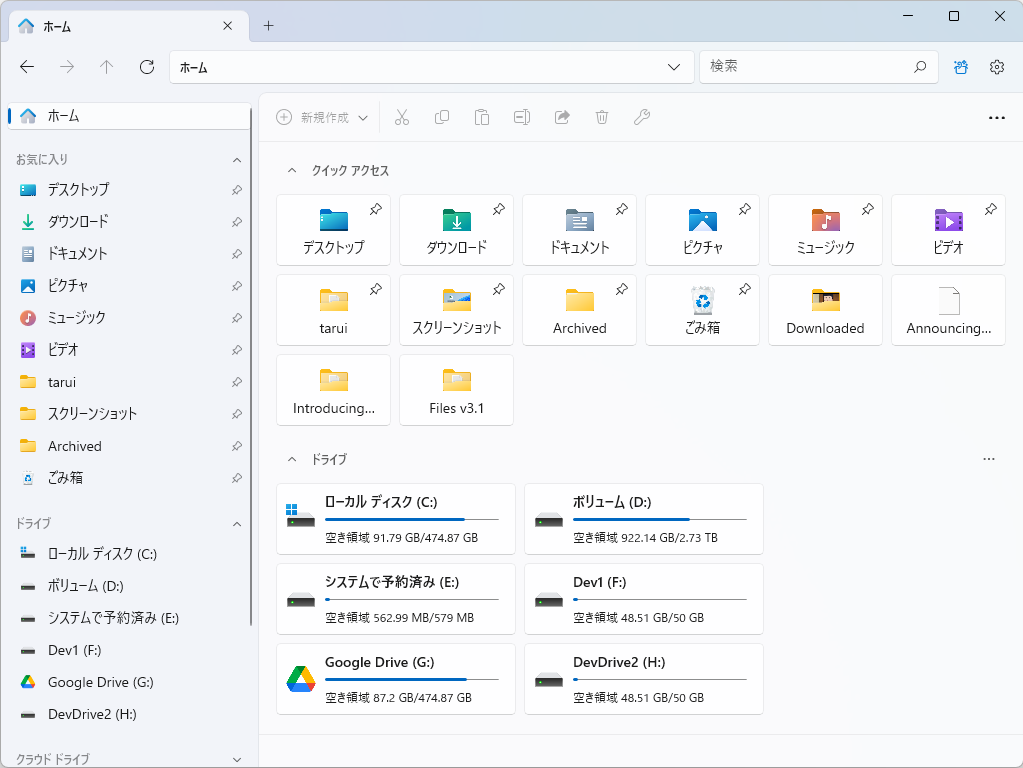Select the Paste icon
Image resolution: width=1023 pixels, height=768 pixels.
click(x=482, y=117)
